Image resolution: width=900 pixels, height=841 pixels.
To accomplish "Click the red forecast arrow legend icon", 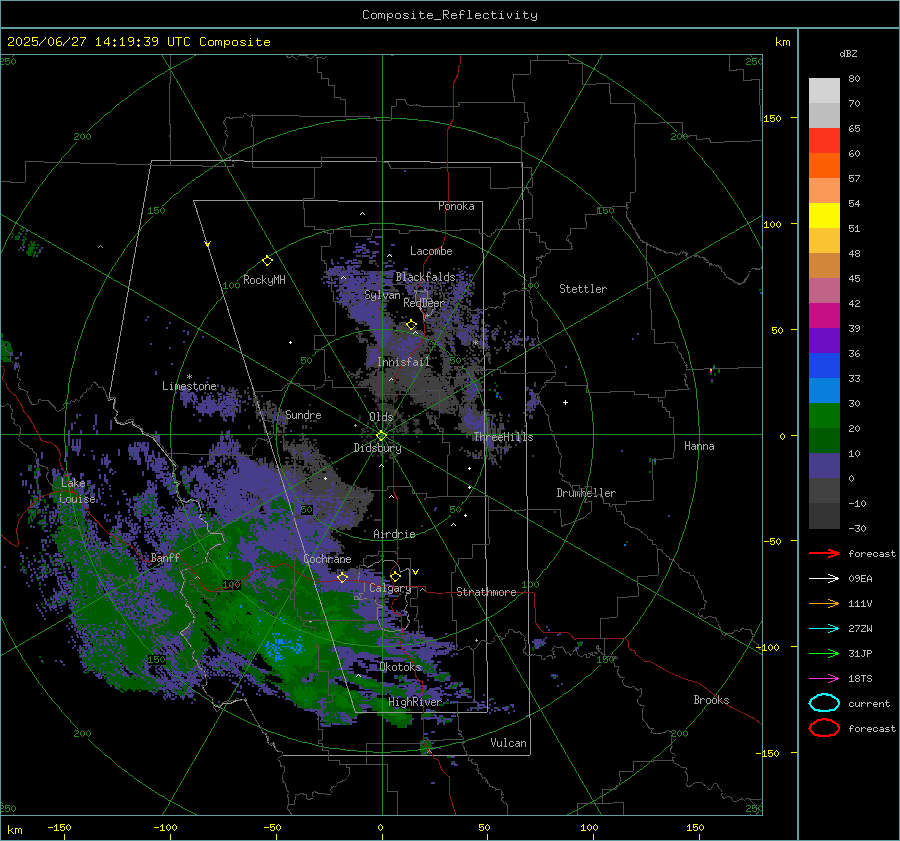I will tap(824, 553).
